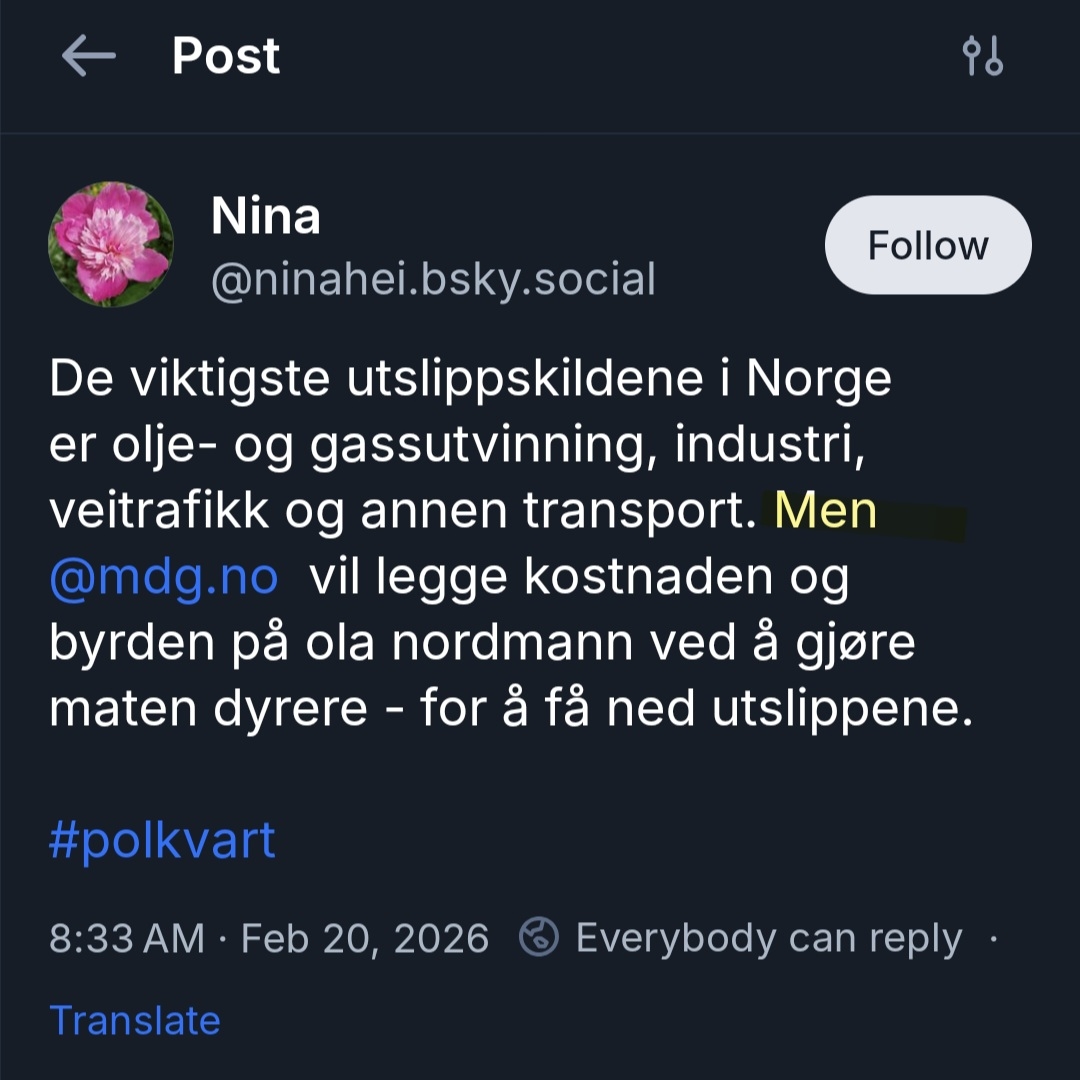Viewport: 1080px width, 1080px height.
Task: Open the #polkvart hashtag
Action: [162, 840]
